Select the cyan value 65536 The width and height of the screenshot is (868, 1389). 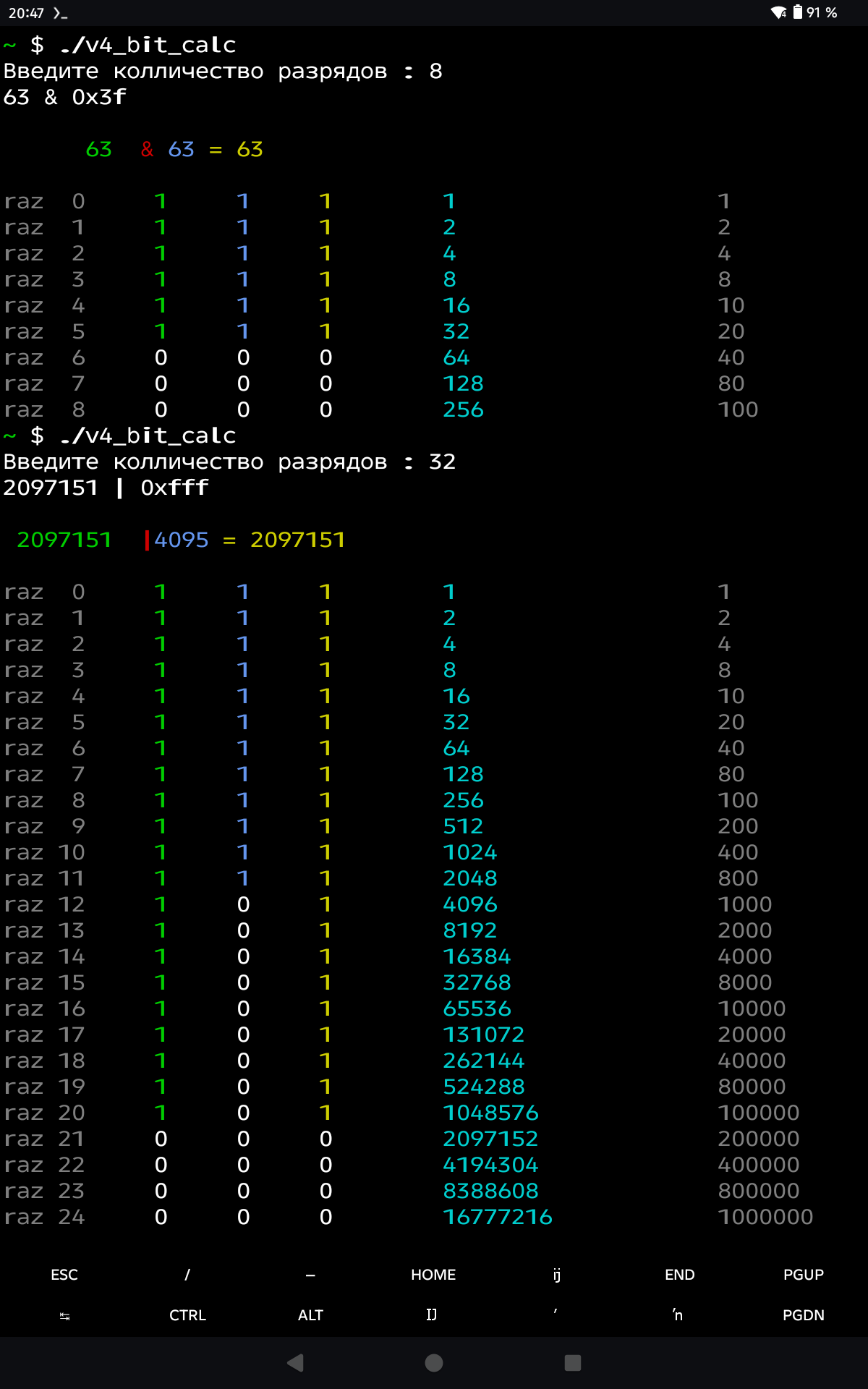tap(477, 1008)
